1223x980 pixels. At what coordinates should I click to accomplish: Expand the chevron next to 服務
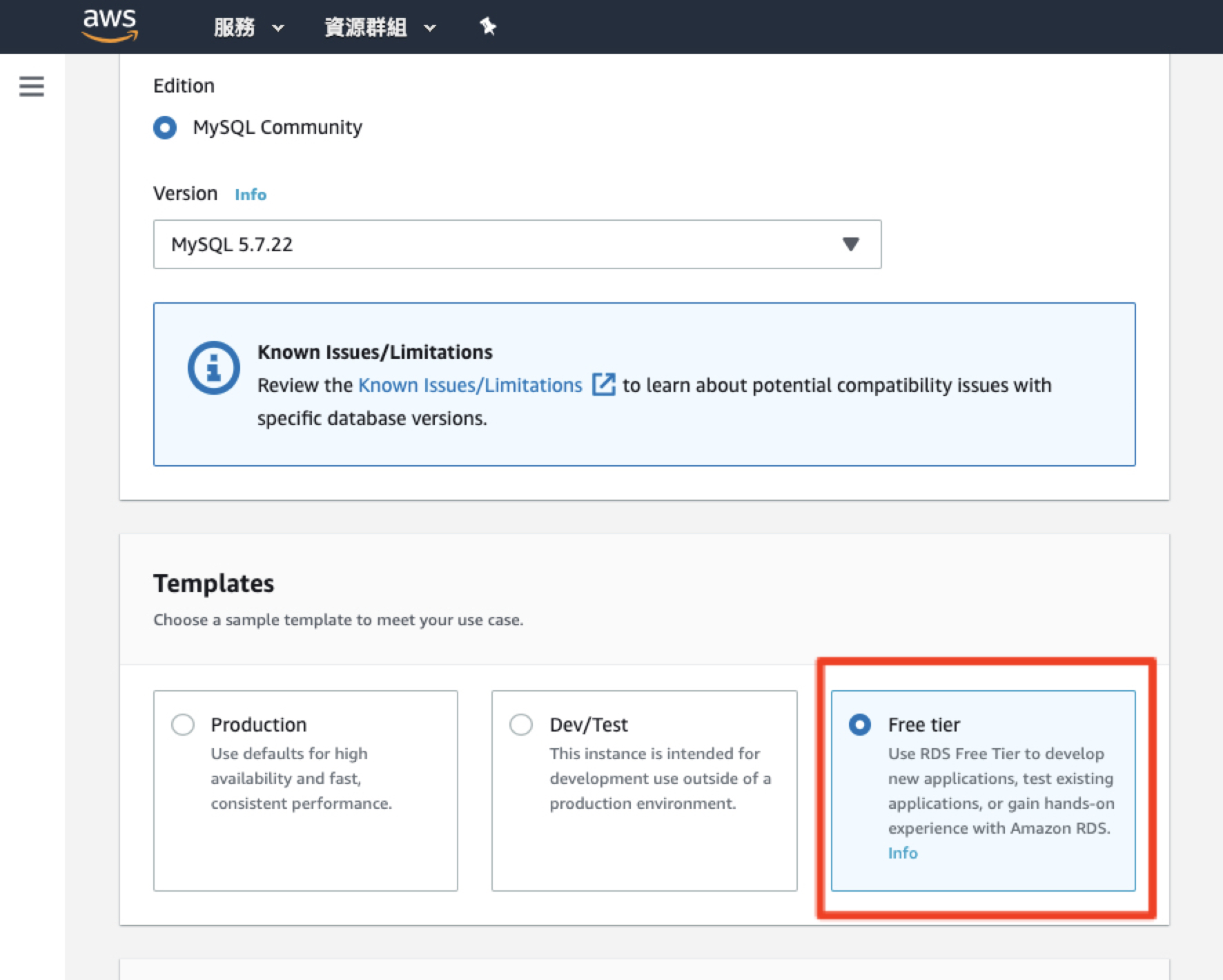[x=278, y=28]
